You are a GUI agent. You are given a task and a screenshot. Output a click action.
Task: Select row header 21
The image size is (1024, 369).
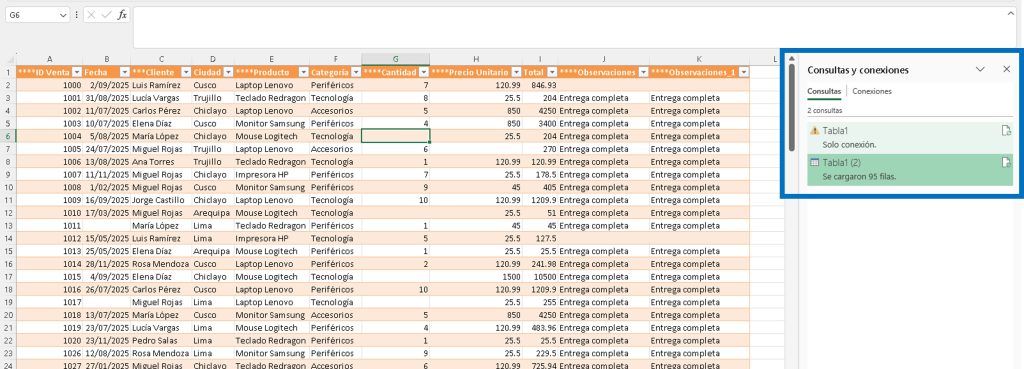tap(8, 327)
